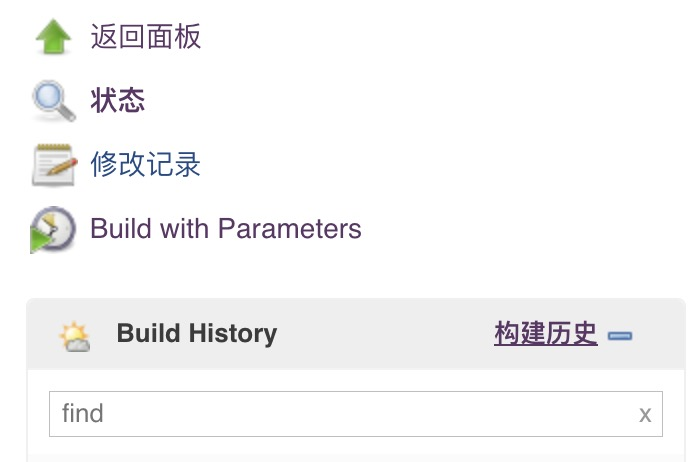Click the green play triangle on build icon
Image resolution: width=700 pixels, height=462 pixels.
click(40, 241)
